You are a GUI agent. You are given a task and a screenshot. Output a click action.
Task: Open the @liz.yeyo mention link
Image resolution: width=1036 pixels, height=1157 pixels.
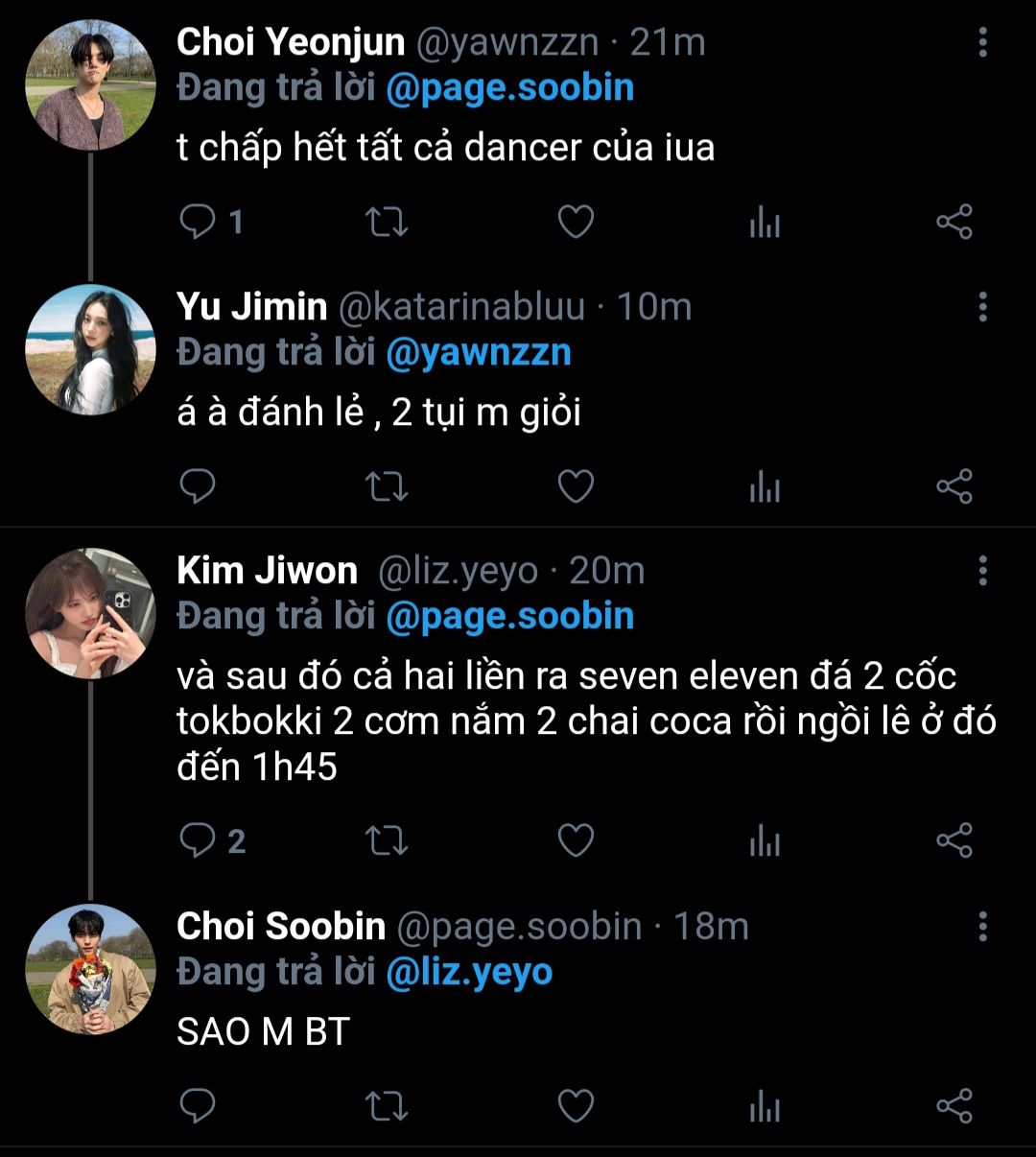(469, 972)
